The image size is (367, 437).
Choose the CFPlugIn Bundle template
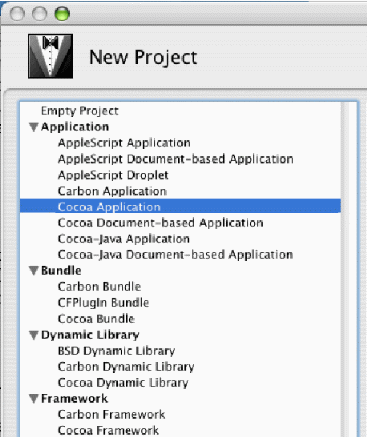click(x=103, y=303)
